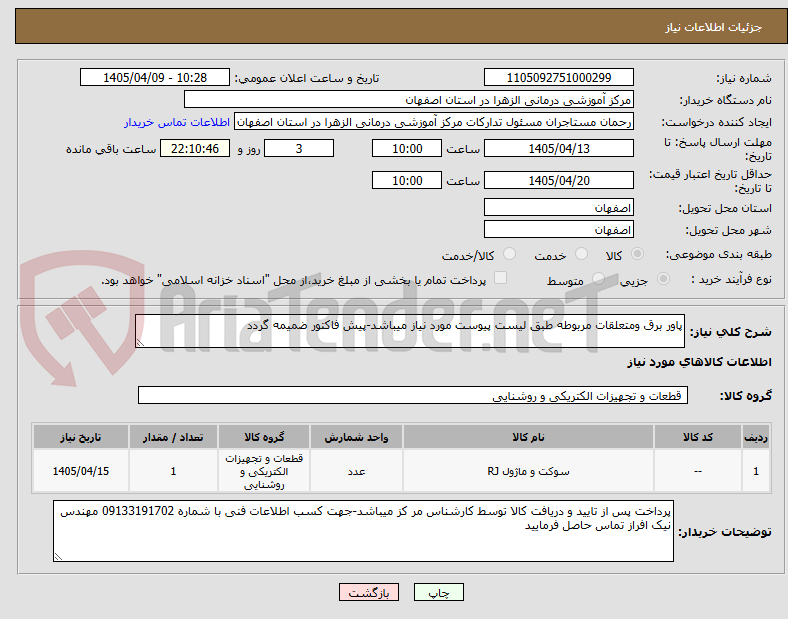Image resolution: width=788 pixels, height=619 pixels.
Task: Click the جزئیات اطلاعات نیاز page title
Action: 714,27
